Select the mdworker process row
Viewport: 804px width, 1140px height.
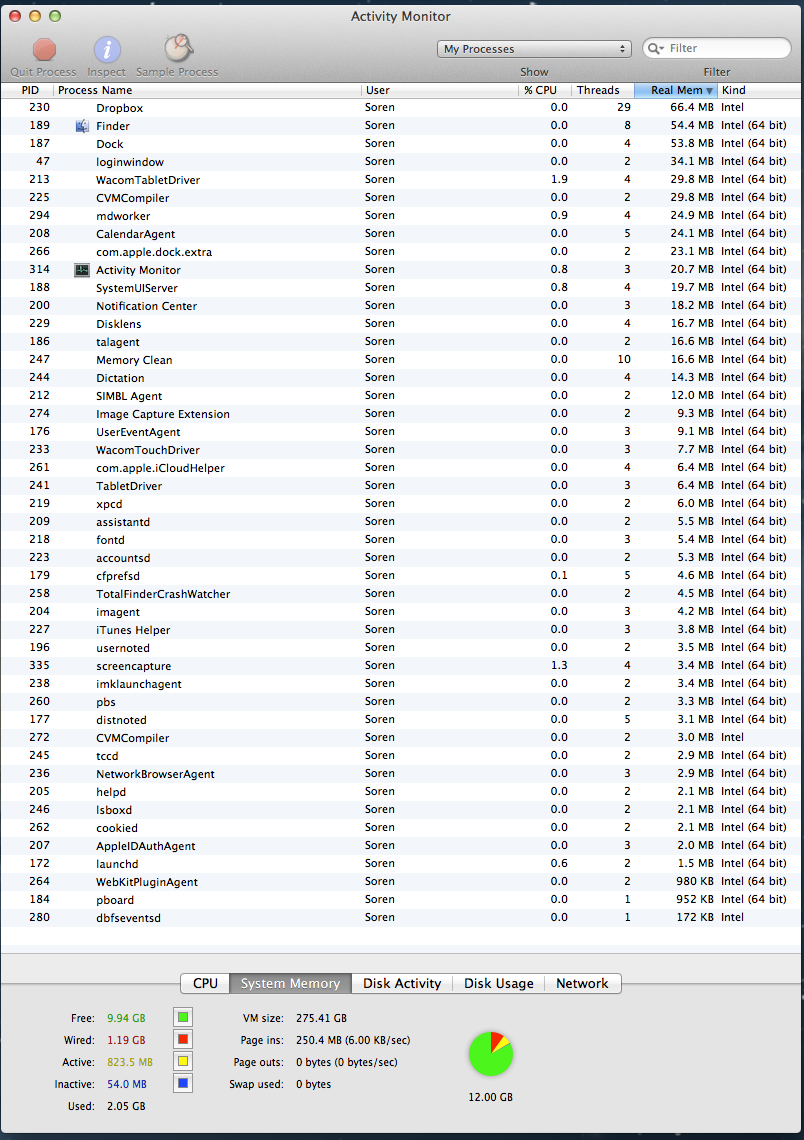[x=402, y=216]
